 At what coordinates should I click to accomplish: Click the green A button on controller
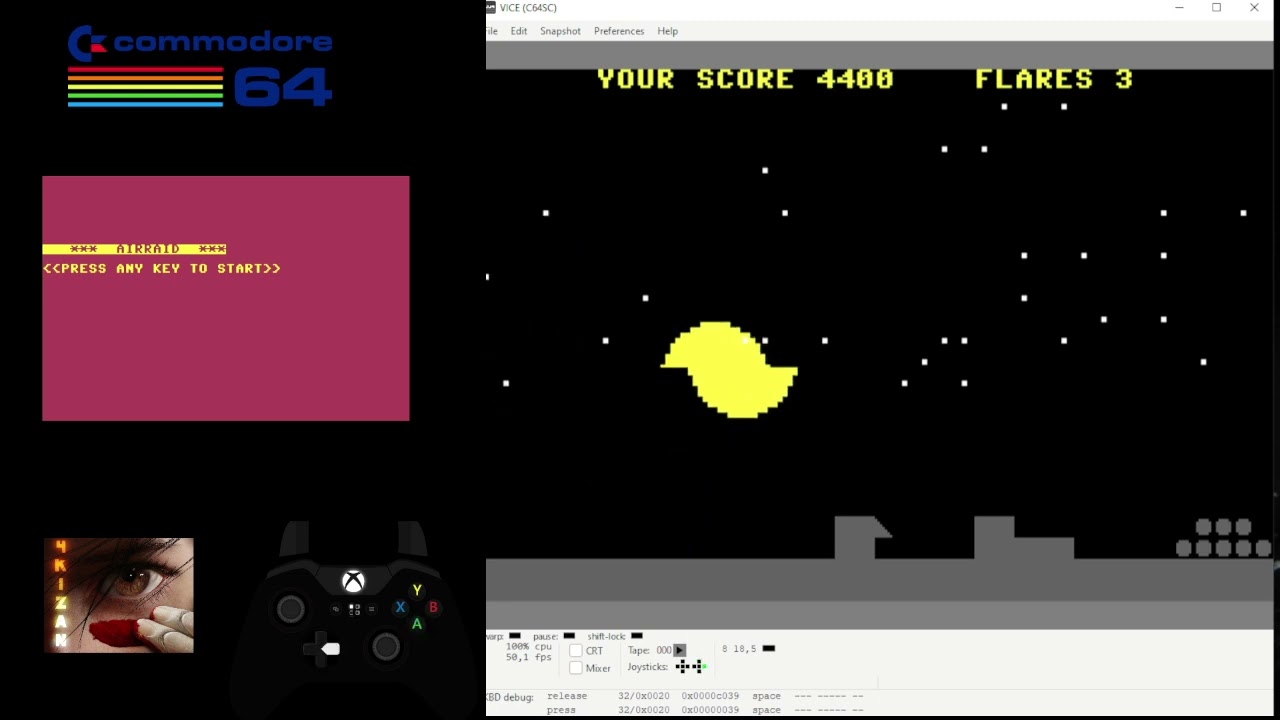(417, 624)
